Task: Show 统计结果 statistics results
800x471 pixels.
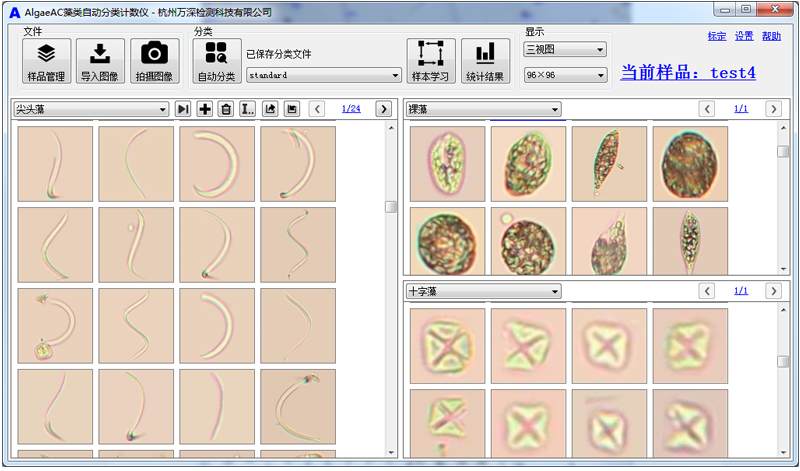Action: [485, 60]
